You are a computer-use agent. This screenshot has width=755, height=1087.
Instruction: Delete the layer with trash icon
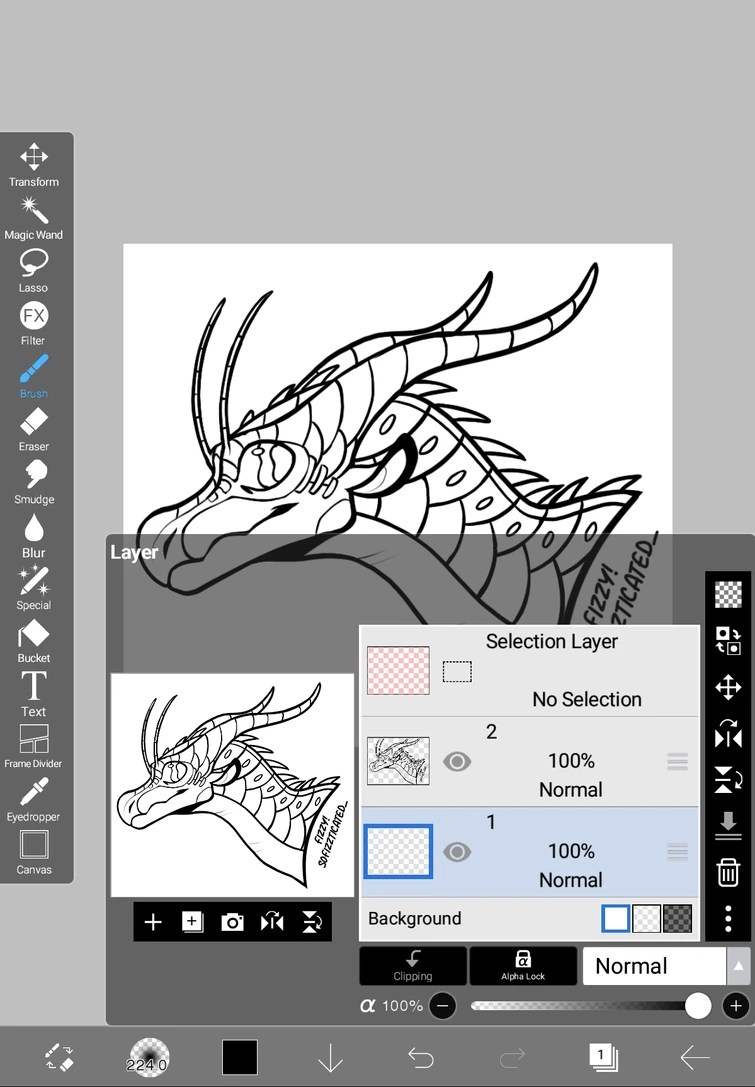[x=728, y=872]
